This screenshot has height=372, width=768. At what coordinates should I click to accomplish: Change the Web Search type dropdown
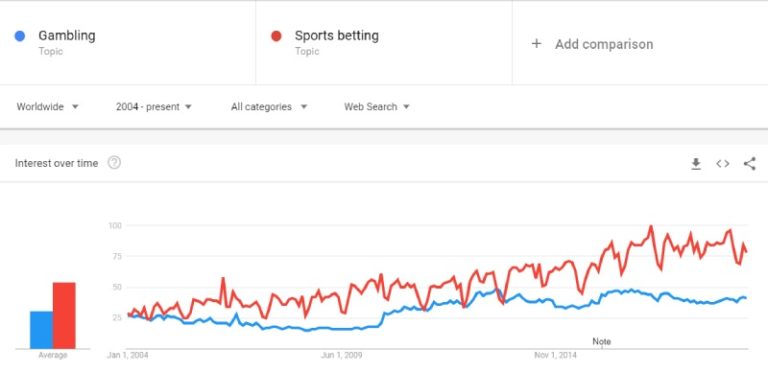point(376,107)
